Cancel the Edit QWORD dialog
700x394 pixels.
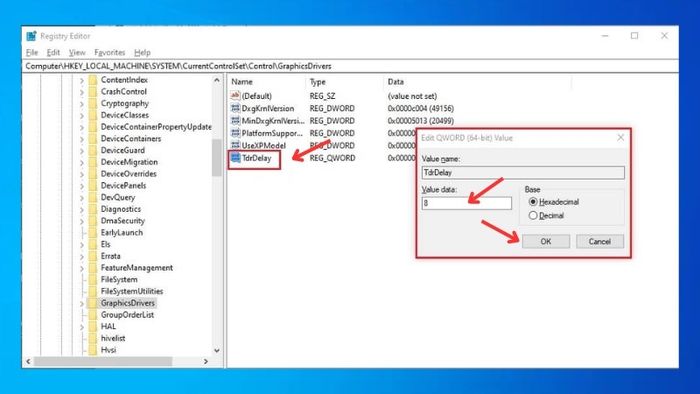coord(600,241)
